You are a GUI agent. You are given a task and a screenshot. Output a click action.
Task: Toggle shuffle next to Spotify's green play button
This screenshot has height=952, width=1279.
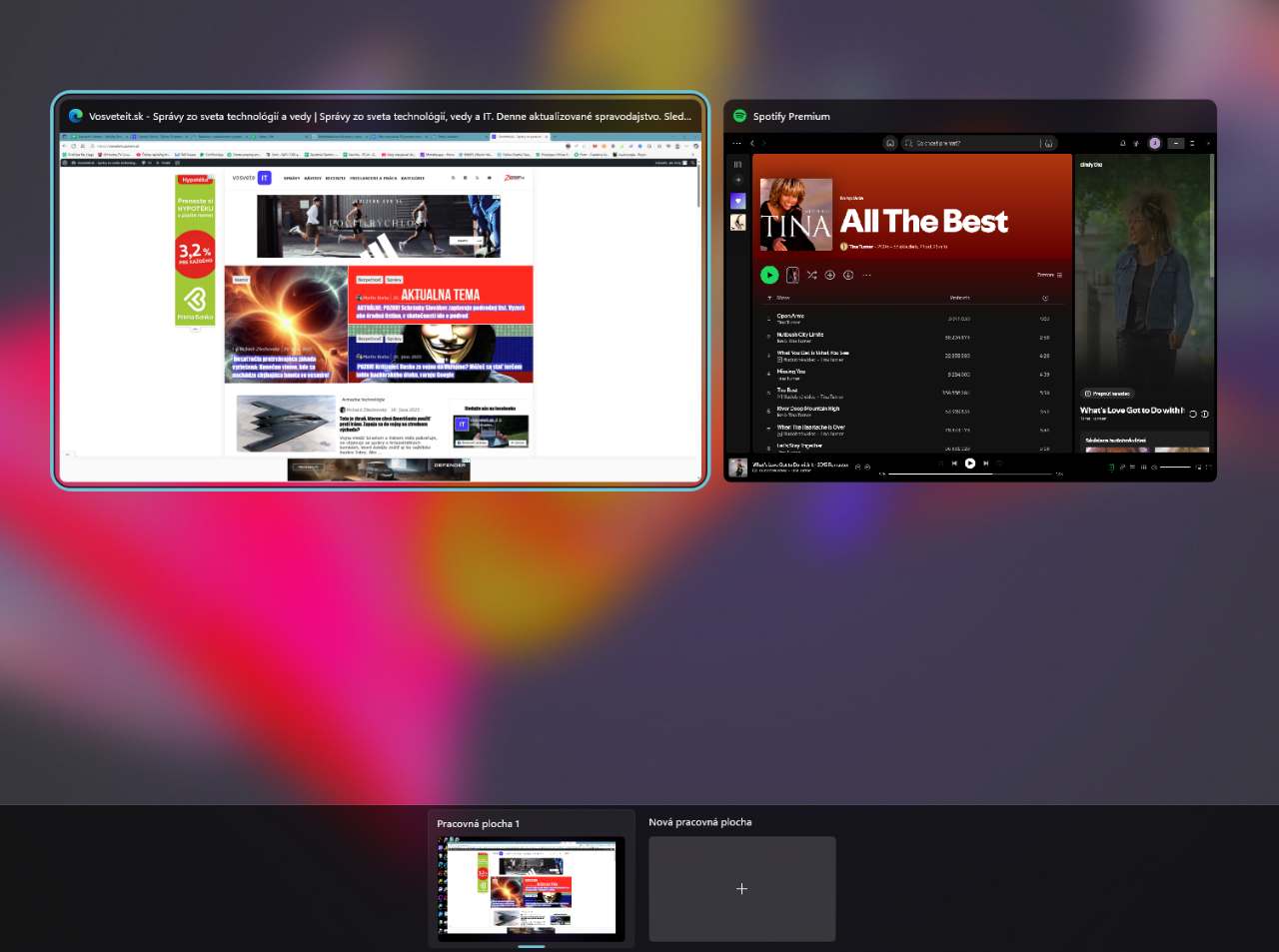pos(811,275)
